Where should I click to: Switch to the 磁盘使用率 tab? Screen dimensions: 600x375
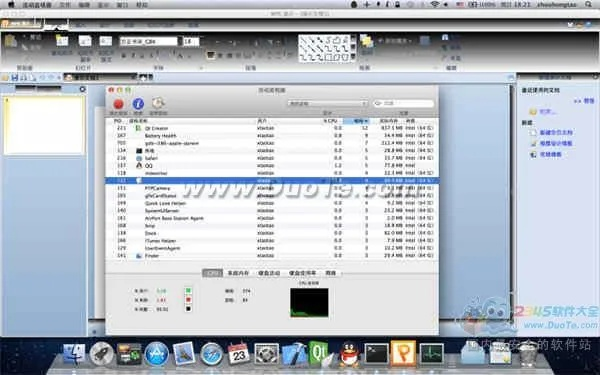click(x=302, y=273)
